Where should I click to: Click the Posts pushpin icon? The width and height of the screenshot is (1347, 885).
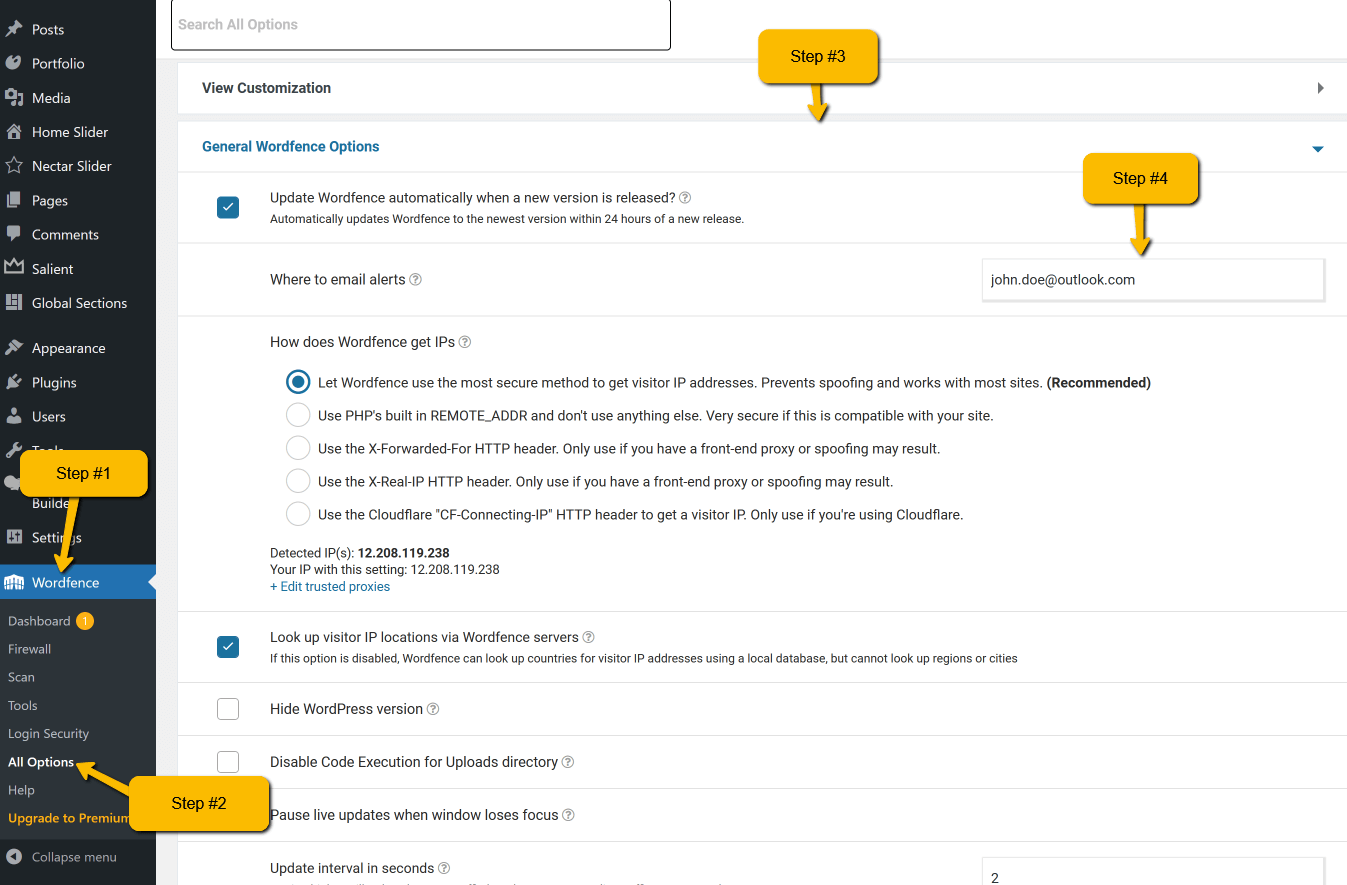pyautogui.click(x=14, y=29)
